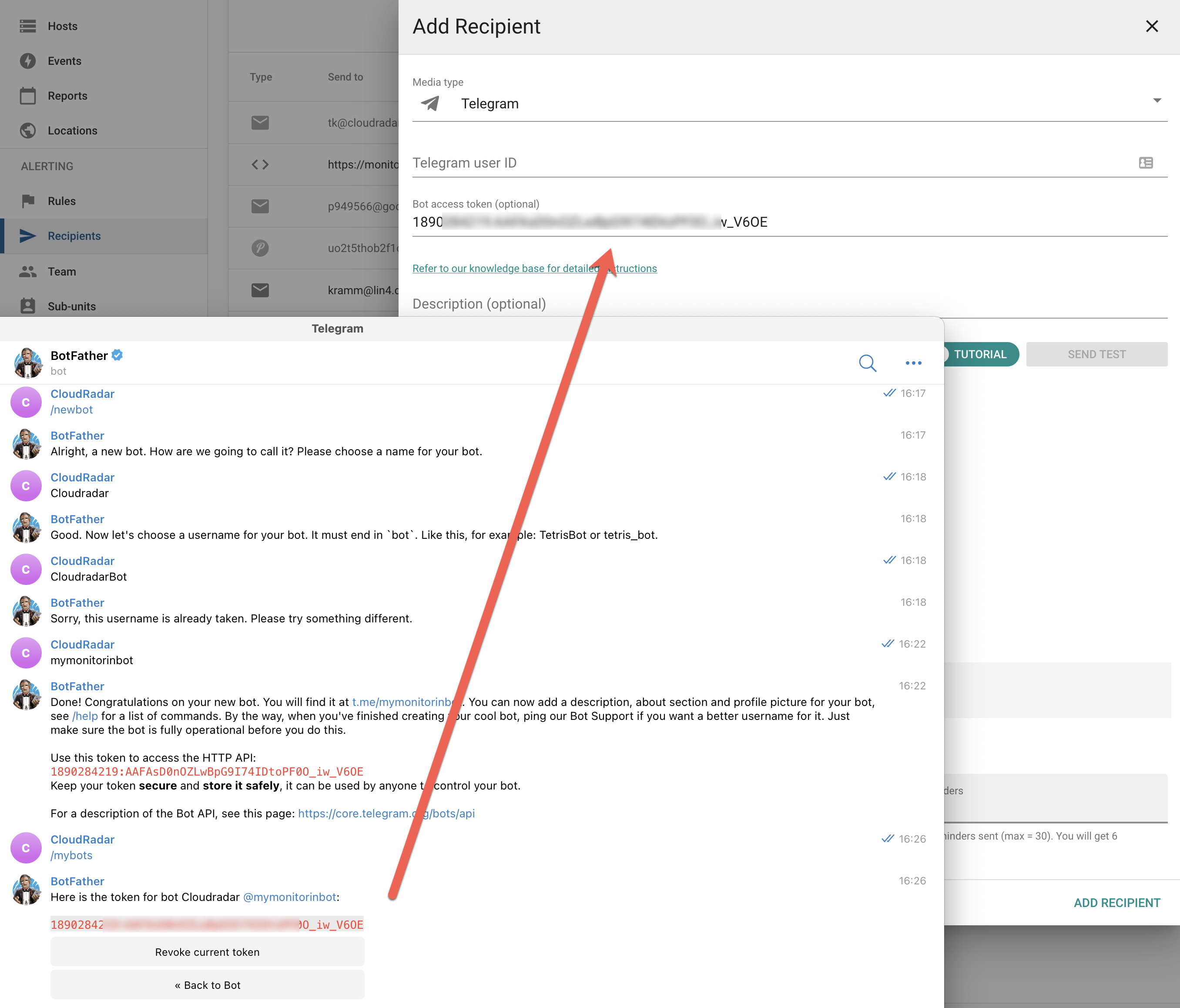
Task: Open the core.telegram.org bots API link
Action: [386, 814]
